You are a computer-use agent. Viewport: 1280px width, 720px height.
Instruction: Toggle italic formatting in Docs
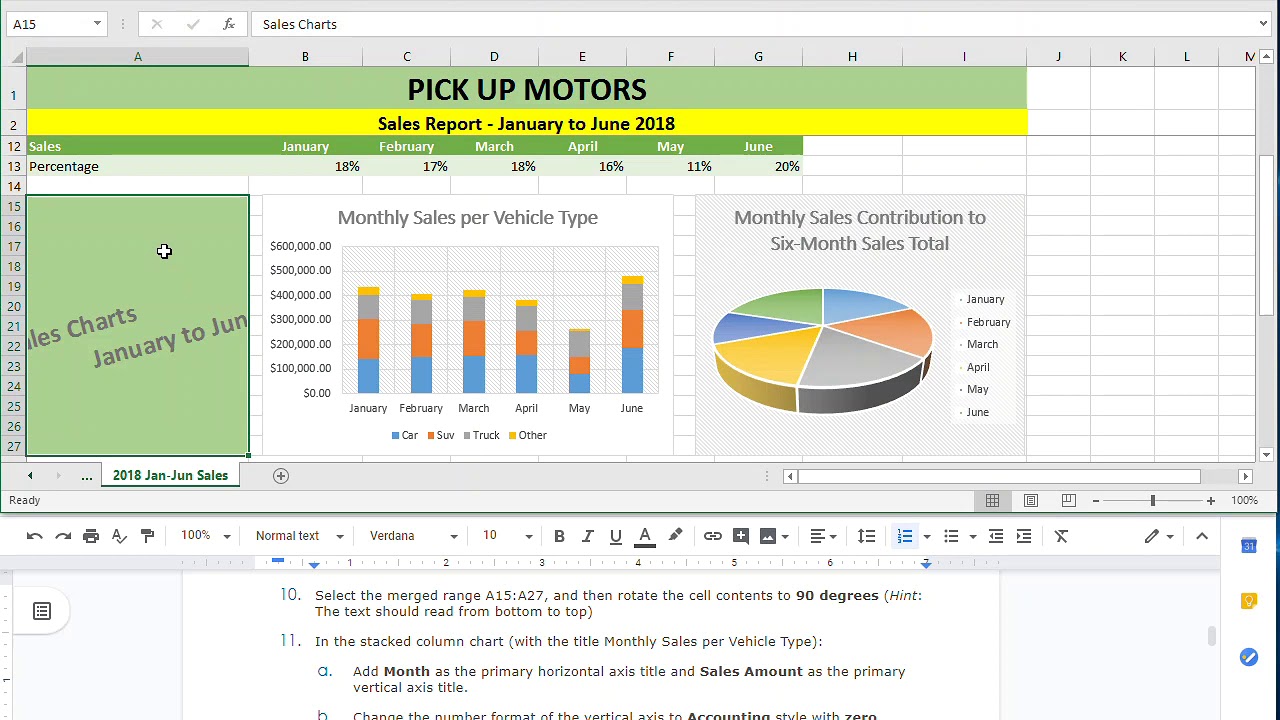click(587, 536)
